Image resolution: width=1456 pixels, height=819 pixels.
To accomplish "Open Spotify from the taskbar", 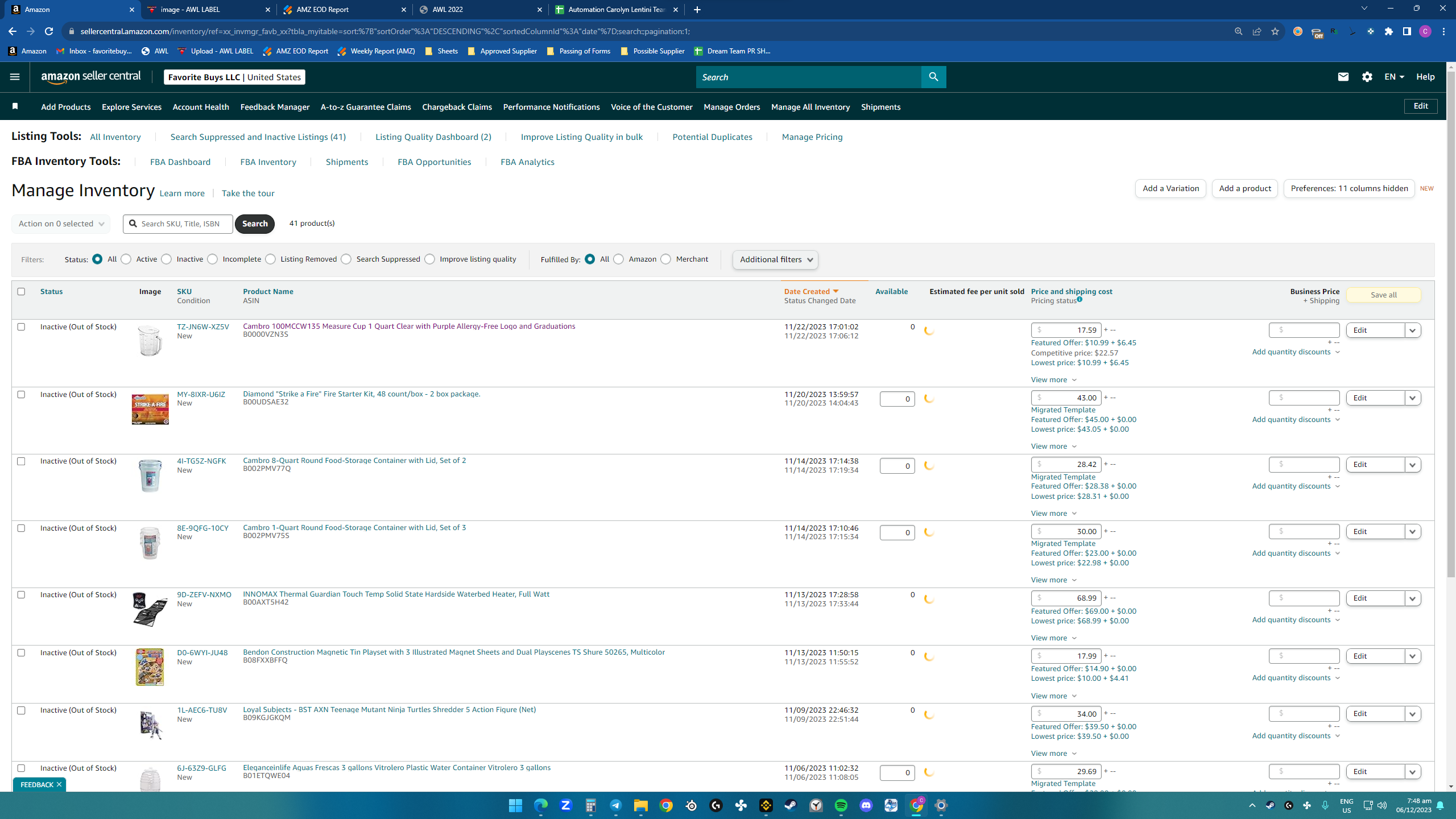I will coord(841,805).
